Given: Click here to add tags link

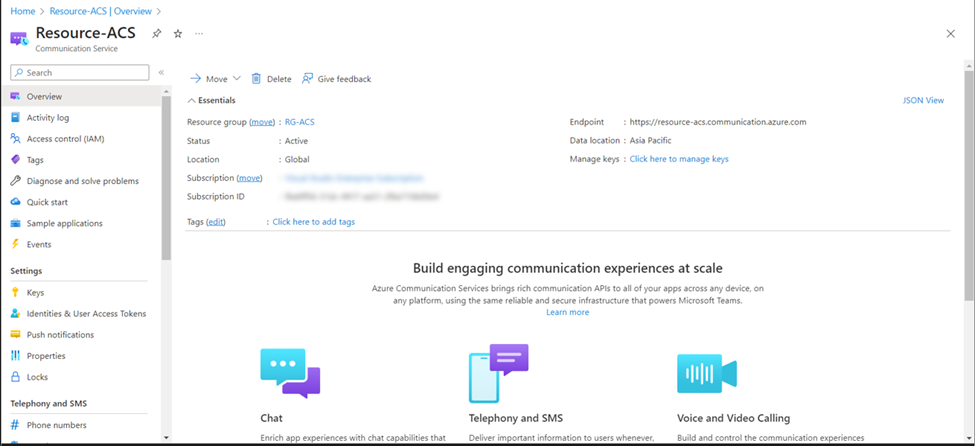Looking at the screenshot, I should [314, 221].
